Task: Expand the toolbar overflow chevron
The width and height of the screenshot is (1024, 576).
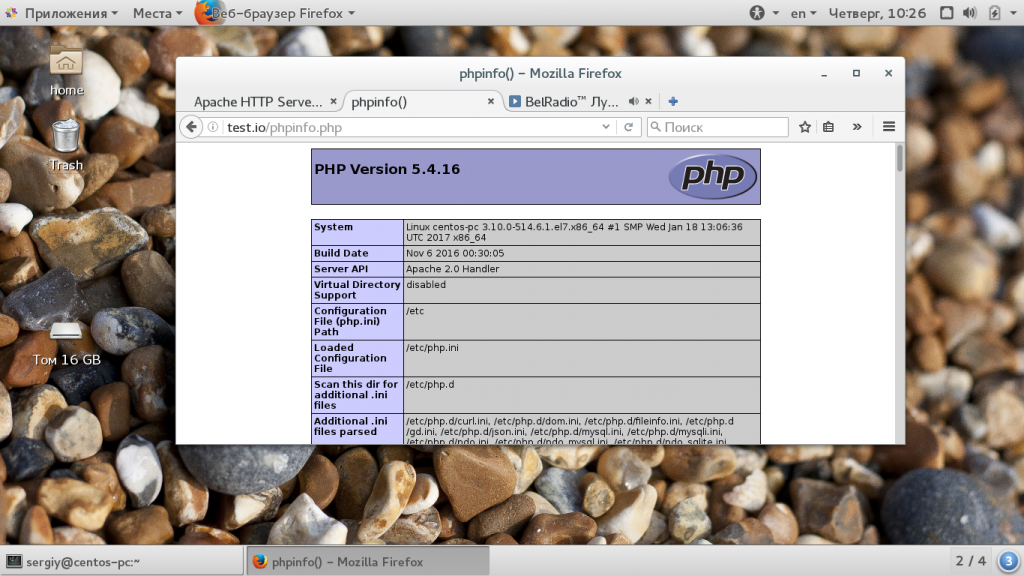Action: pyautogui.click(x=857, y=127)
